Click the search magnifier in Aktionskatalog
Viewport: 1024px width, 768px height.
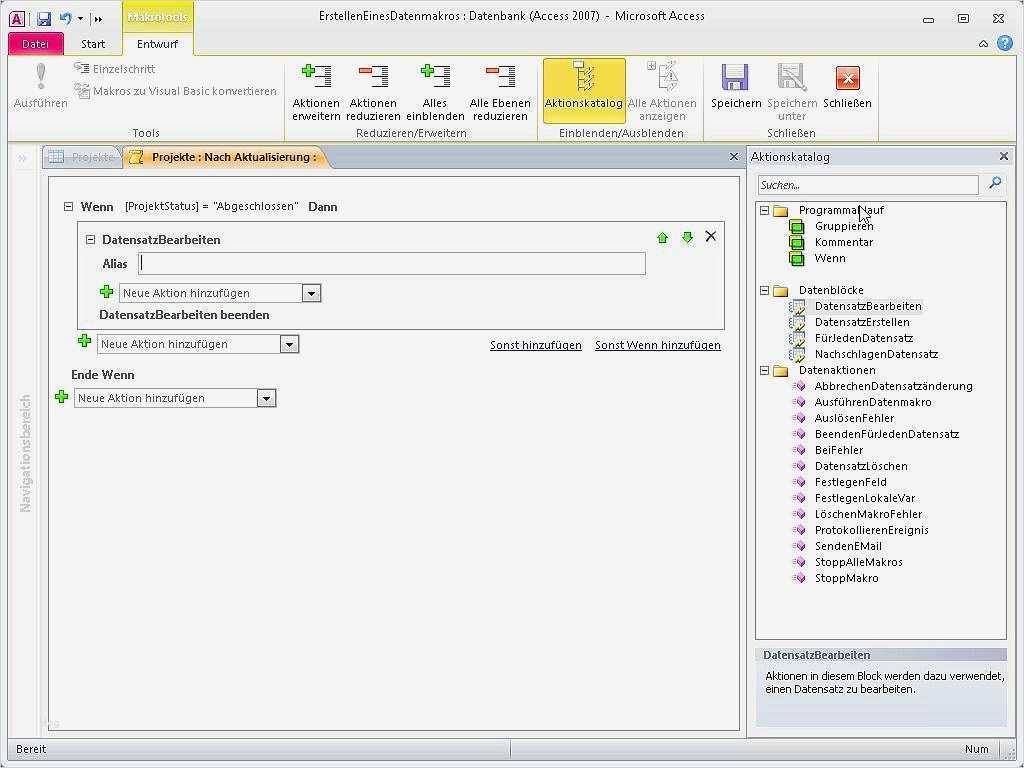[x=995, y=184]
